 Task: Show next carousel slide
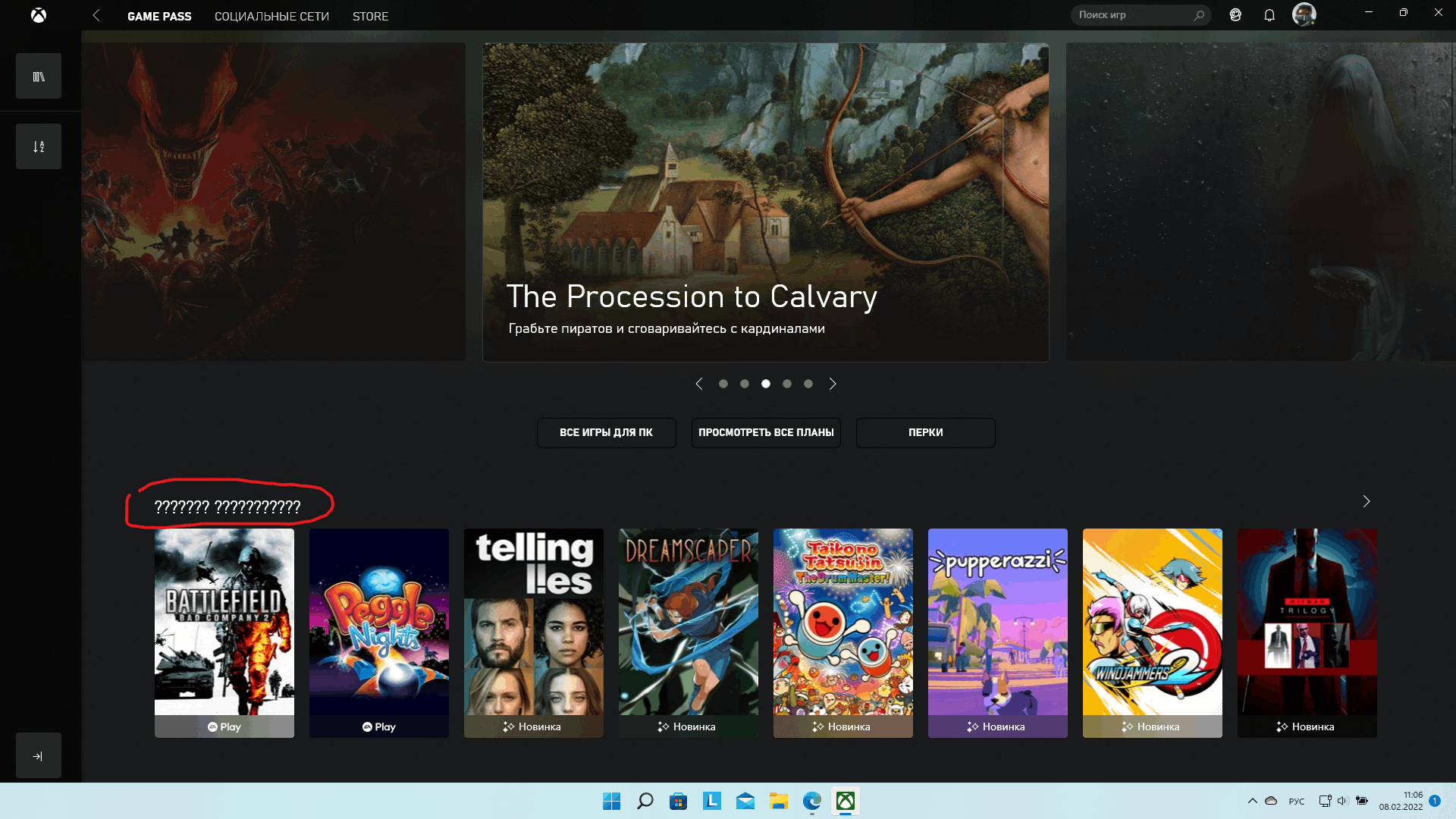[x=833, y=384]
